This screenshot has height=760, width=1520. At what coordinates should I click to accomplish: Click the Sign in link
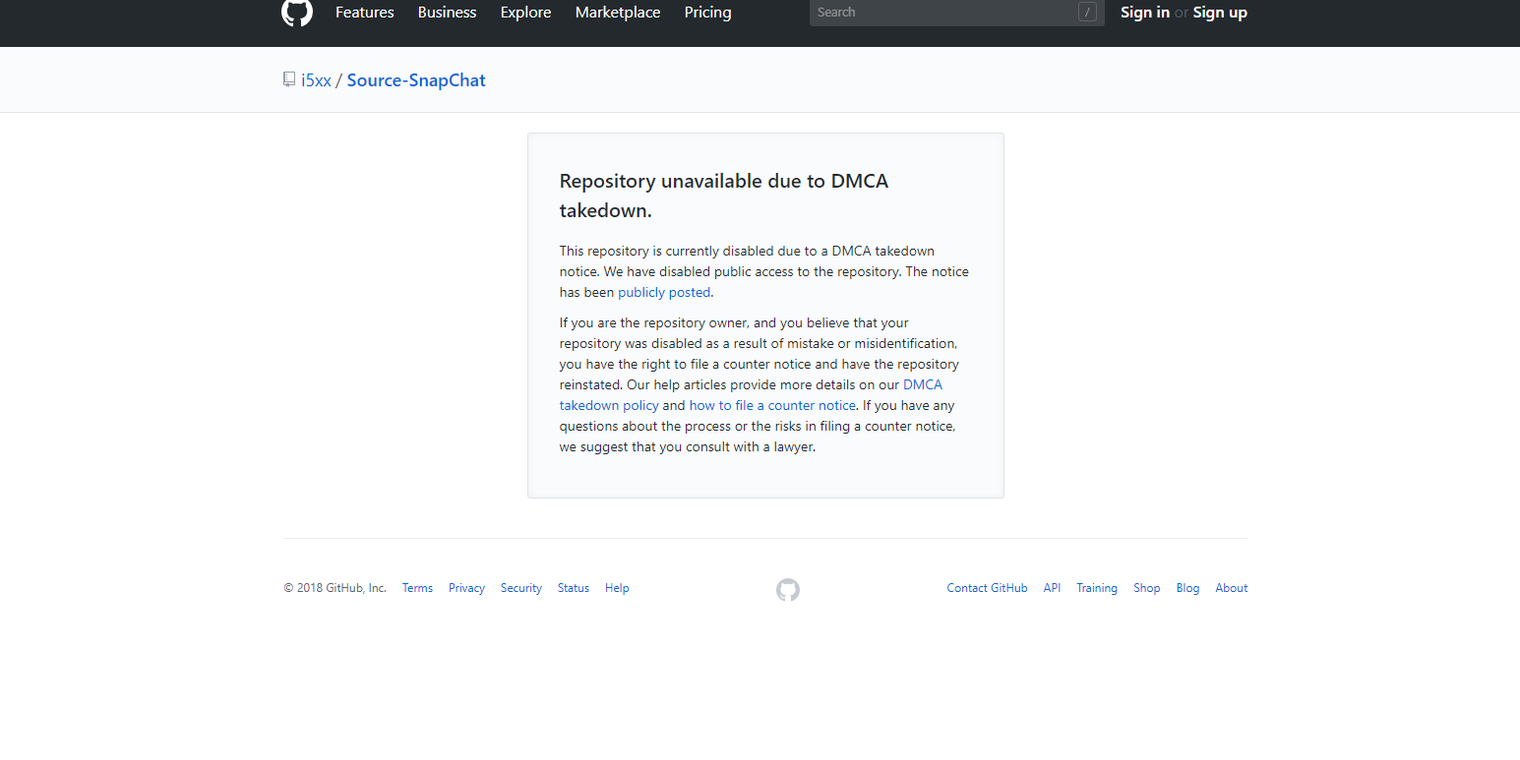point(1145,12)
